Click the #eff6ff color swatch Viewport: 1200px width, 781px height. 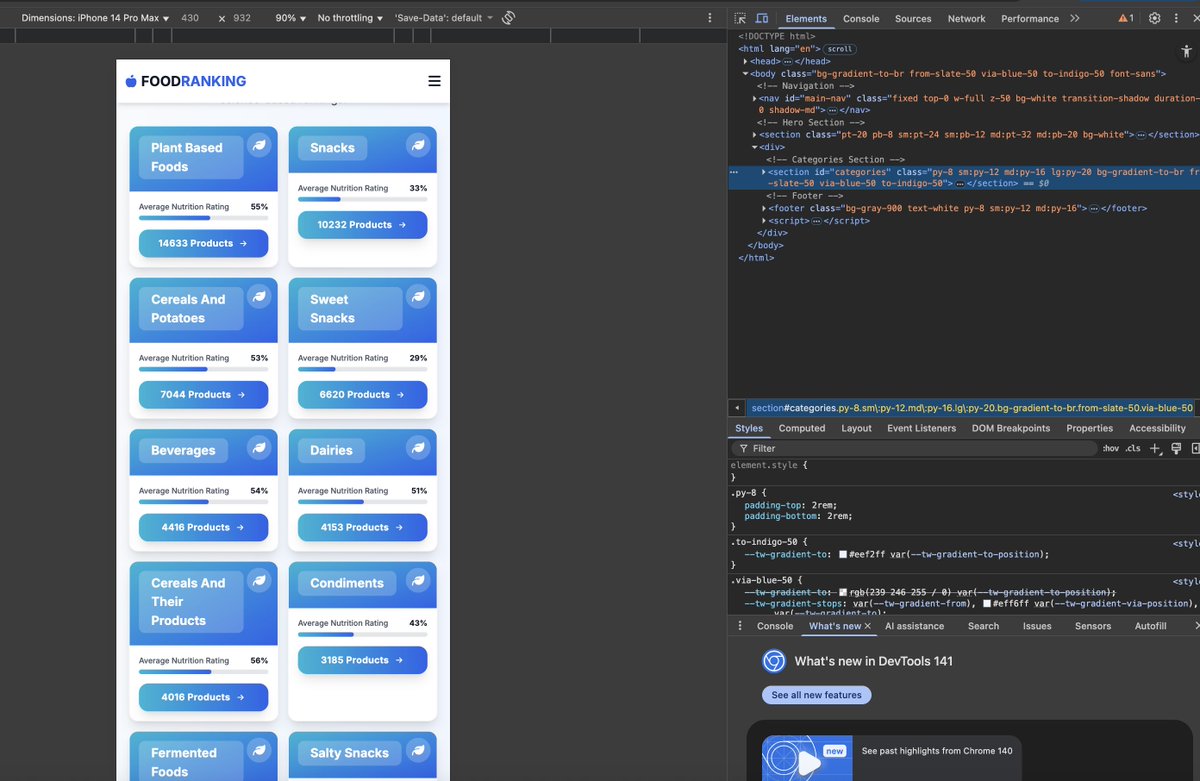tap(987, 604)
